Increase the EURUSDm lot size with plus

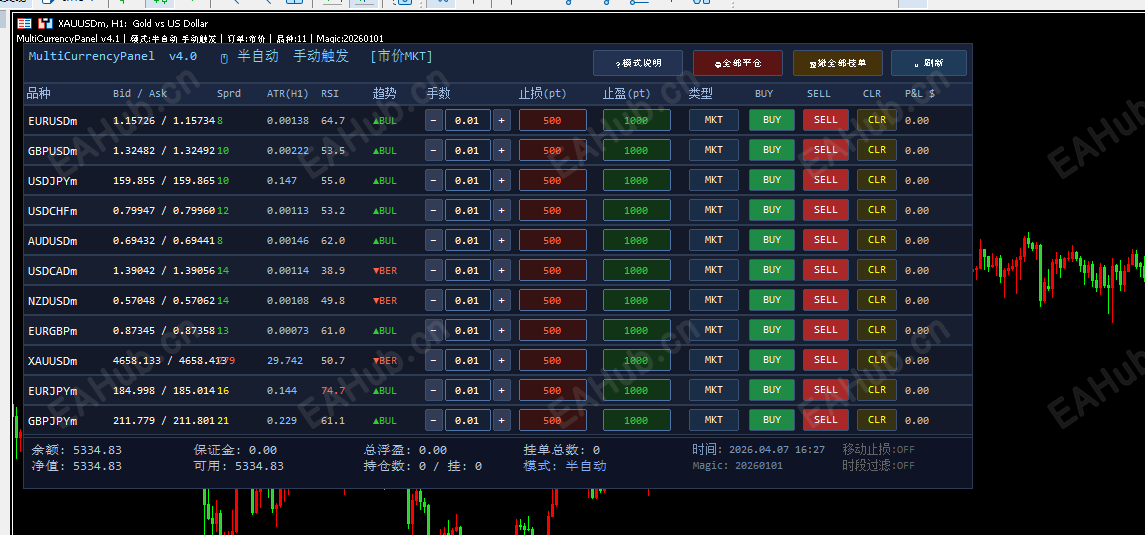click(502, 120)
